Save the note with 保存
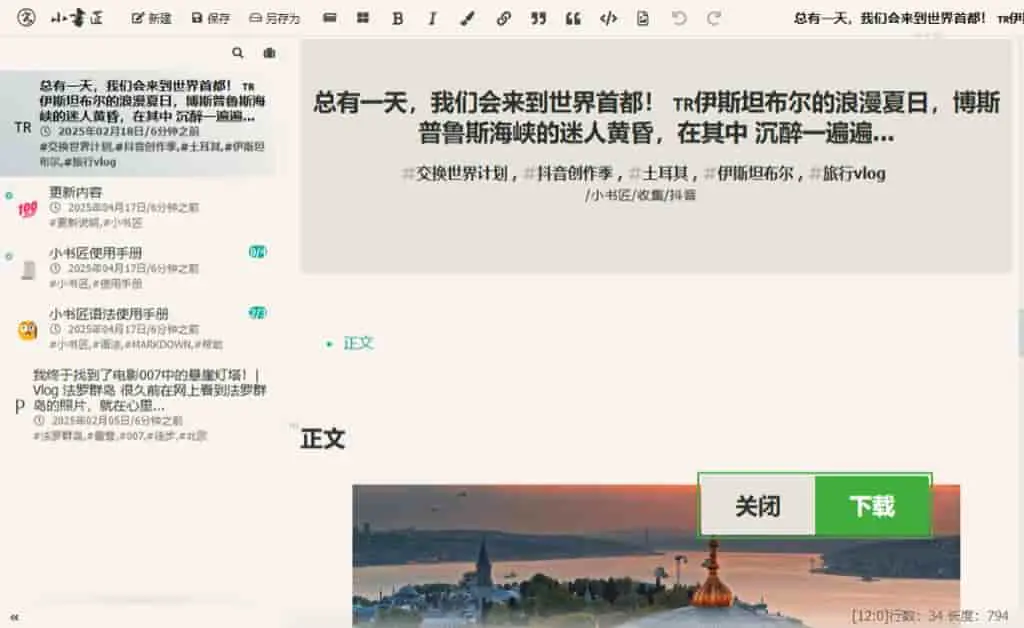This screenshot has width=1024, height=628. (x=210, y=18)
